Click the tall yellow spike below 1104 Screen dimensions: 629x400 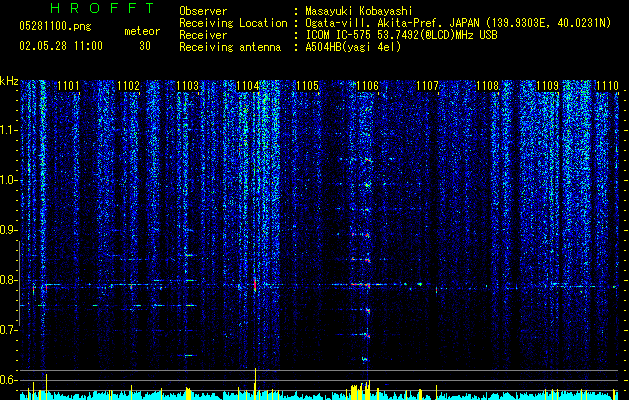(x=255, y=384)
